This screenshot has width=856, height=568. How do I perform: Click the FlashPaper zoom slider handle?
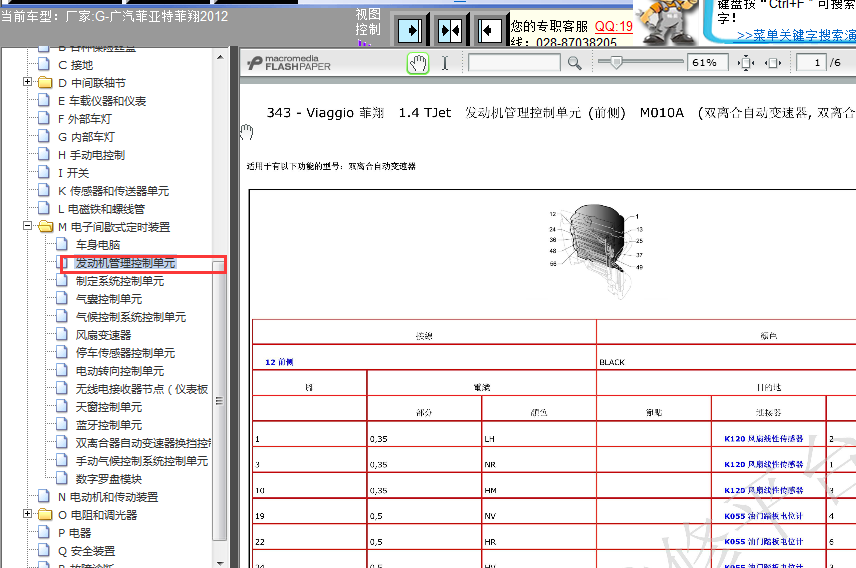(x=616, y=62)
